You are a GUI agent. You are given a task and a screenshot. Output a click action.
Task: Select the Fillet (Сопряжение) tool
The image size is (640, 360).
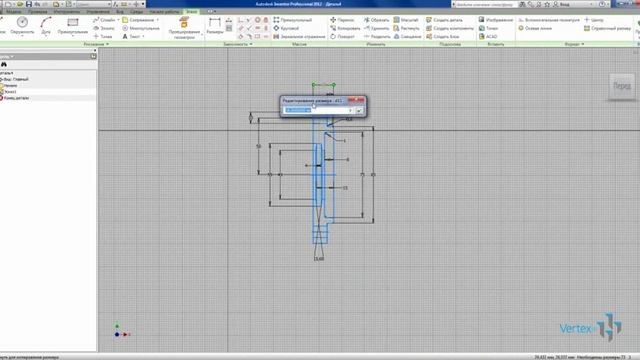[x=138, y=20]
